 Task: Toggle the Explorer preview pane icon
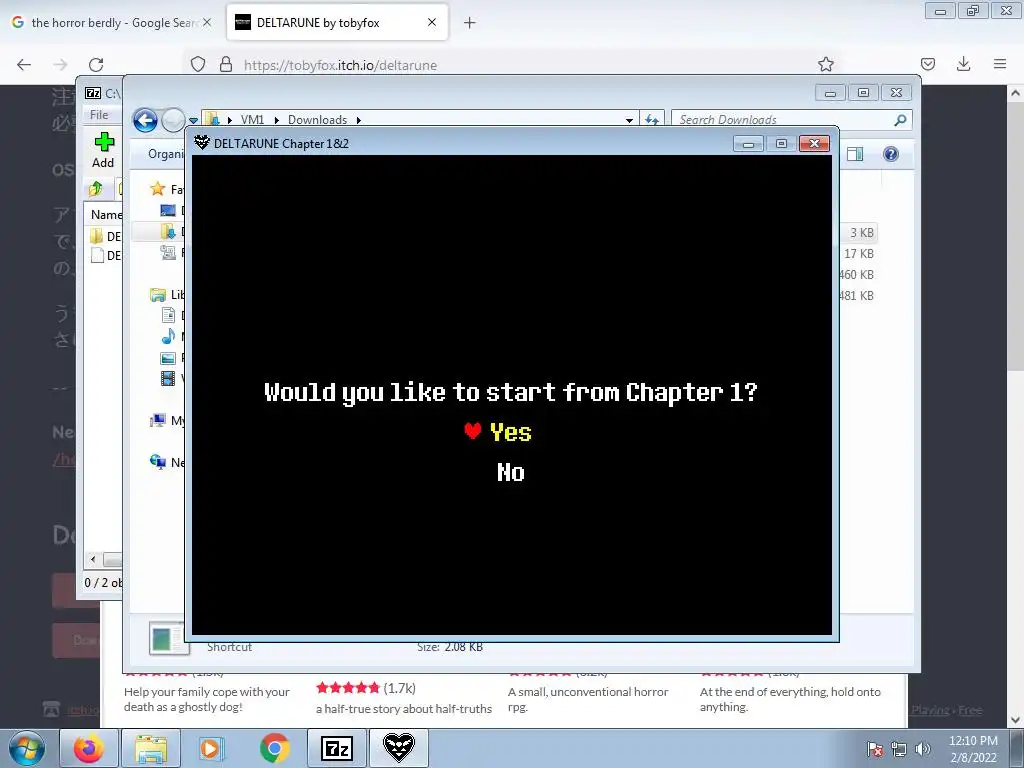[x=855, y=154]
